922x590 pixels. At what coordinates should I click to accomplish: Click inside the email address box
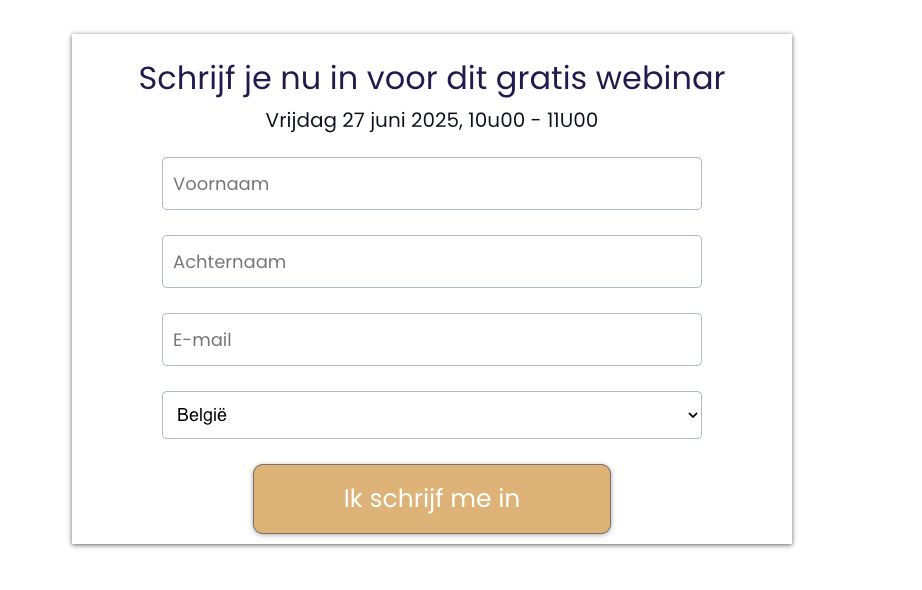click(x=432, y=339)
